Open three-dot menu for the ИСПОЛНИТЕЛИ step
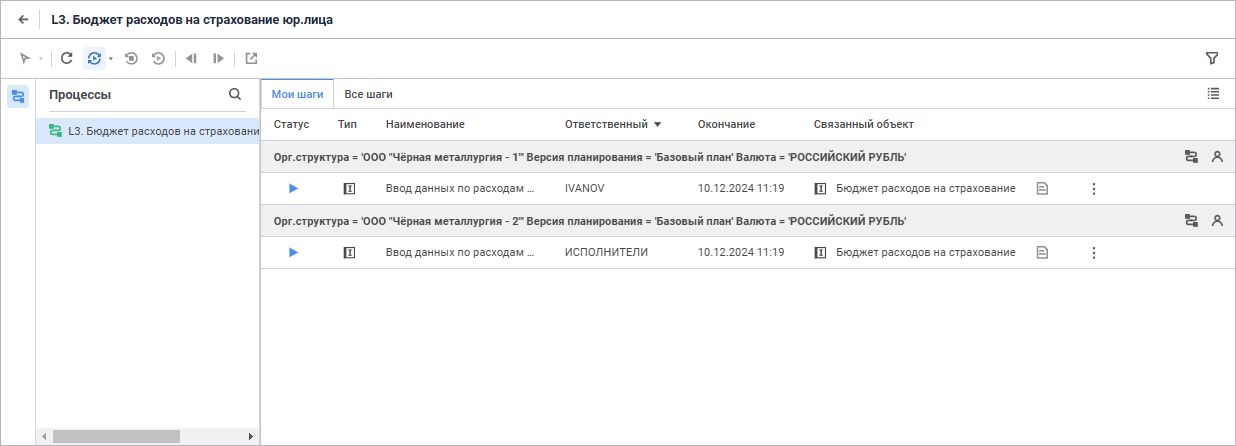The image size is (1236, 446). 1093,253
